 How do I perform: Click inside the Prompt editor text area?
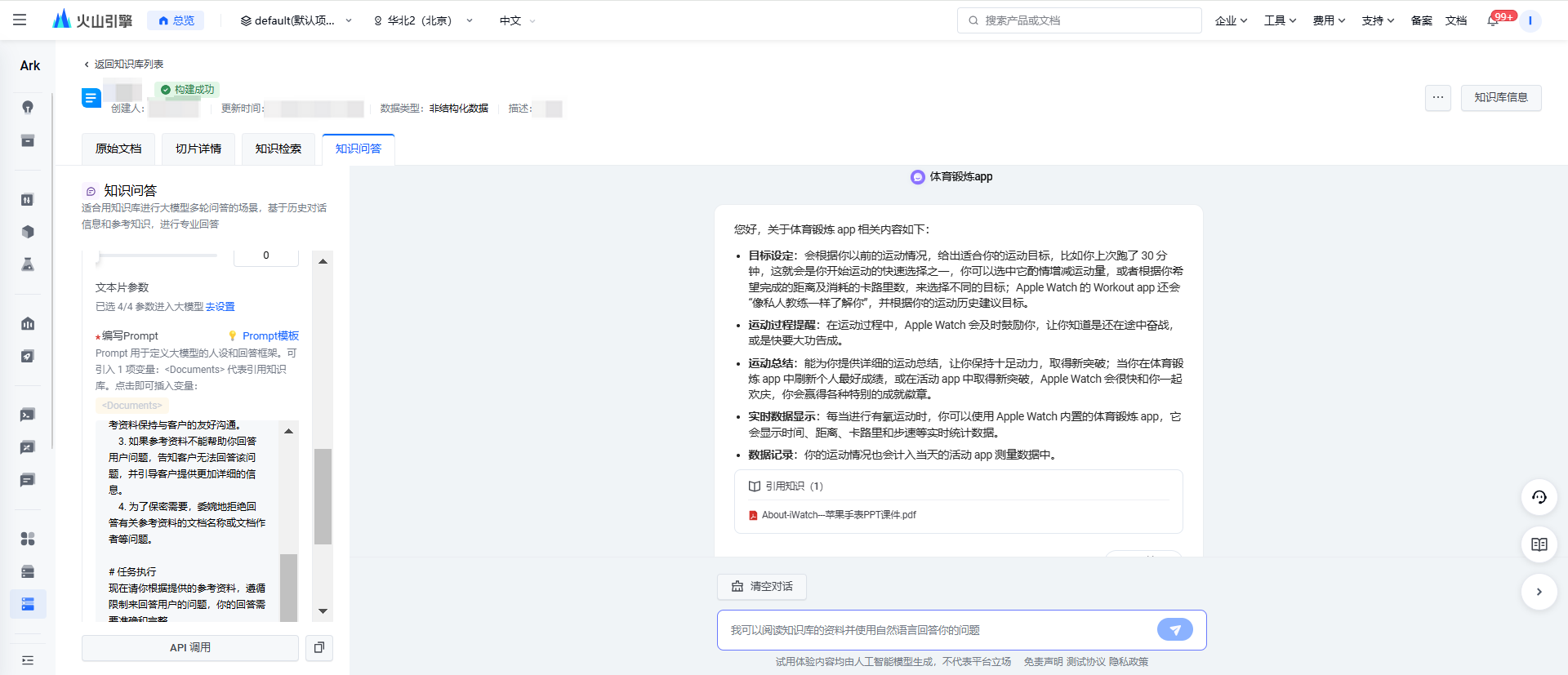click(x=187, y=521)
